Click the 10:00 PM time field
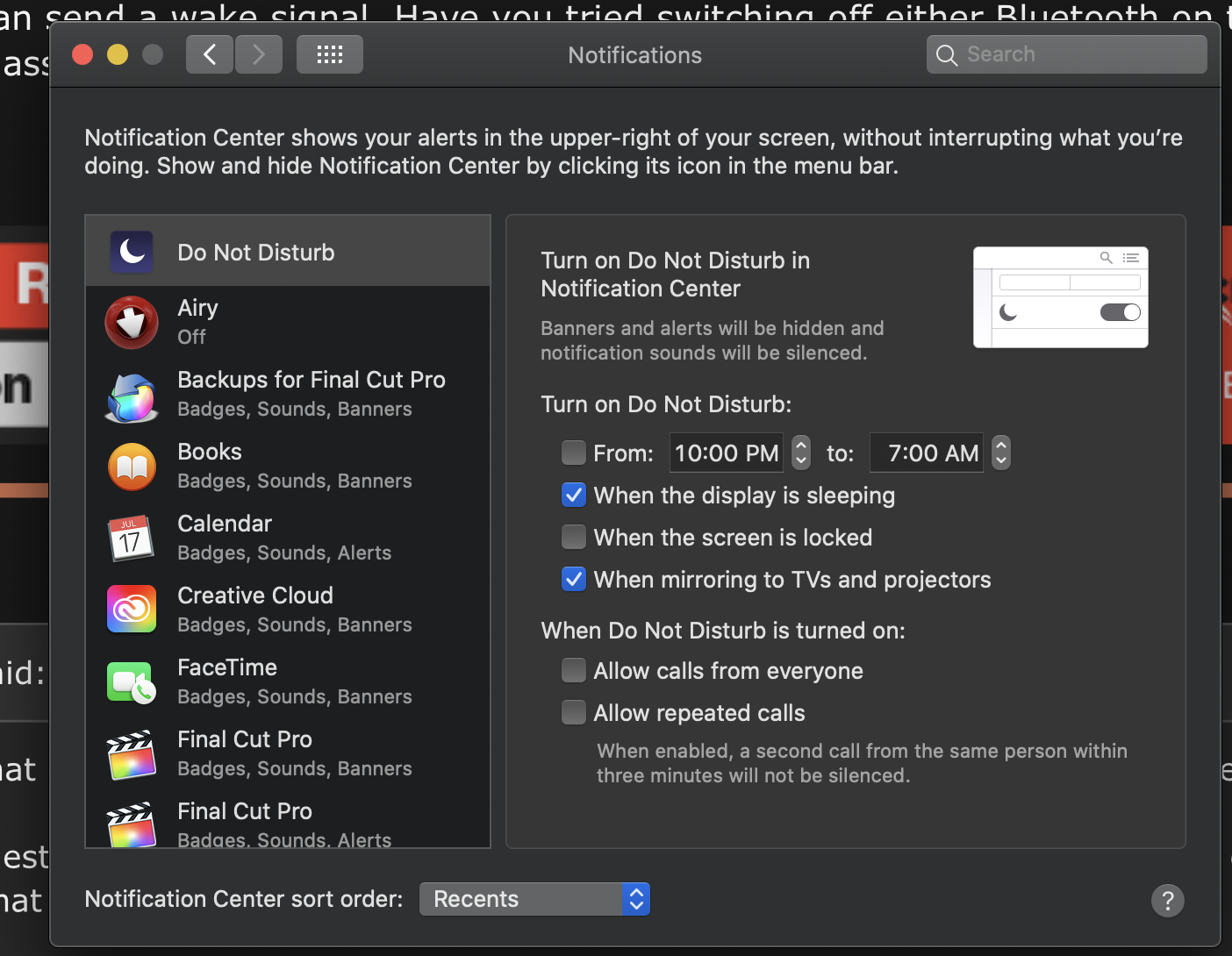 click(728, 453)
